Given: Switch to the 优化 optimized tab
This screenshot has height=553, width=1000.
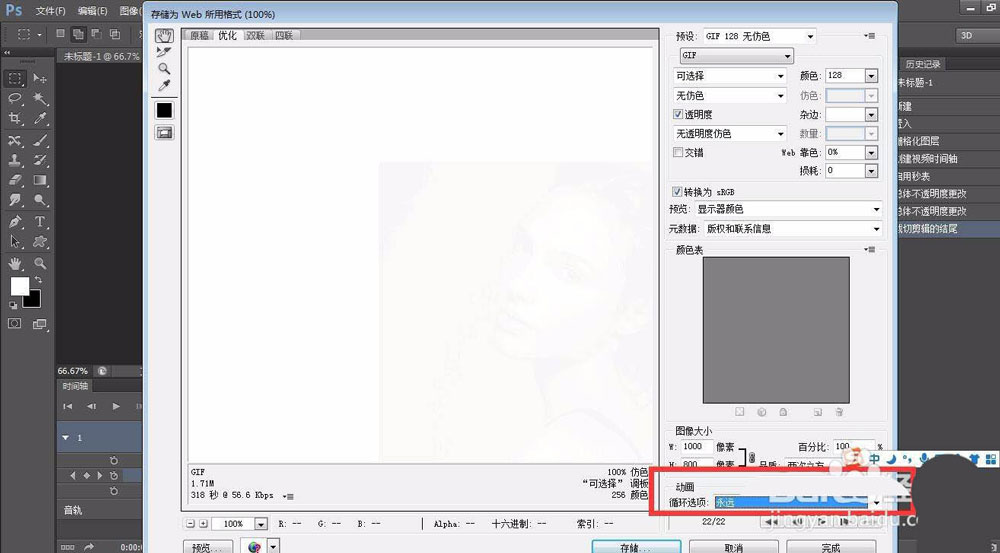Looking at the screenshot, I should click(228, 36).
